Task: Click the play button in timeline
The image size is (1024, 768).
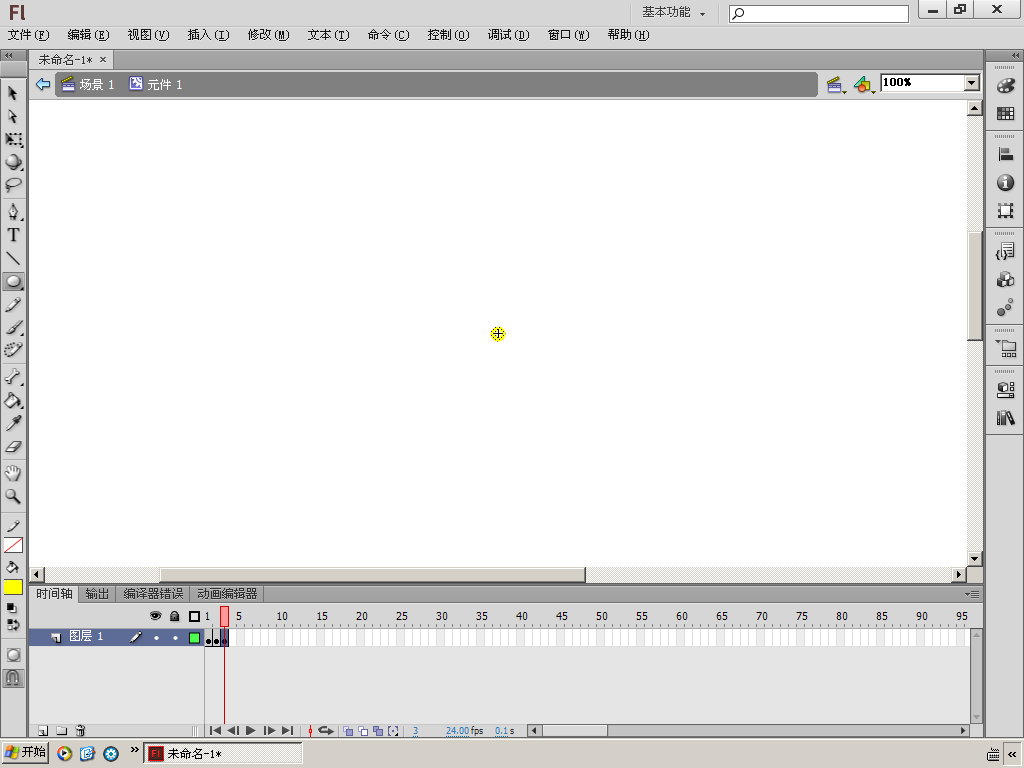Action: (251, 731)
